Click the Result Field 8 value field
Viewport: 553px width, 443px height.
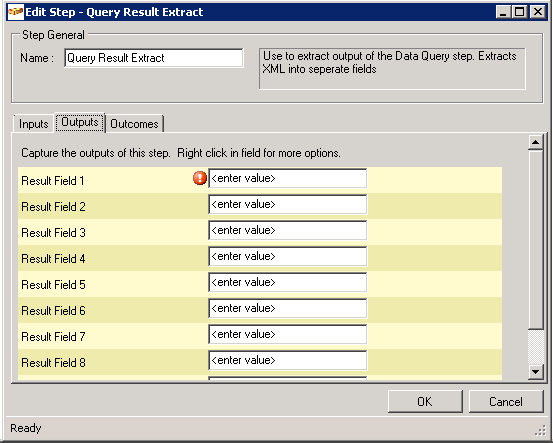[287, 360]
